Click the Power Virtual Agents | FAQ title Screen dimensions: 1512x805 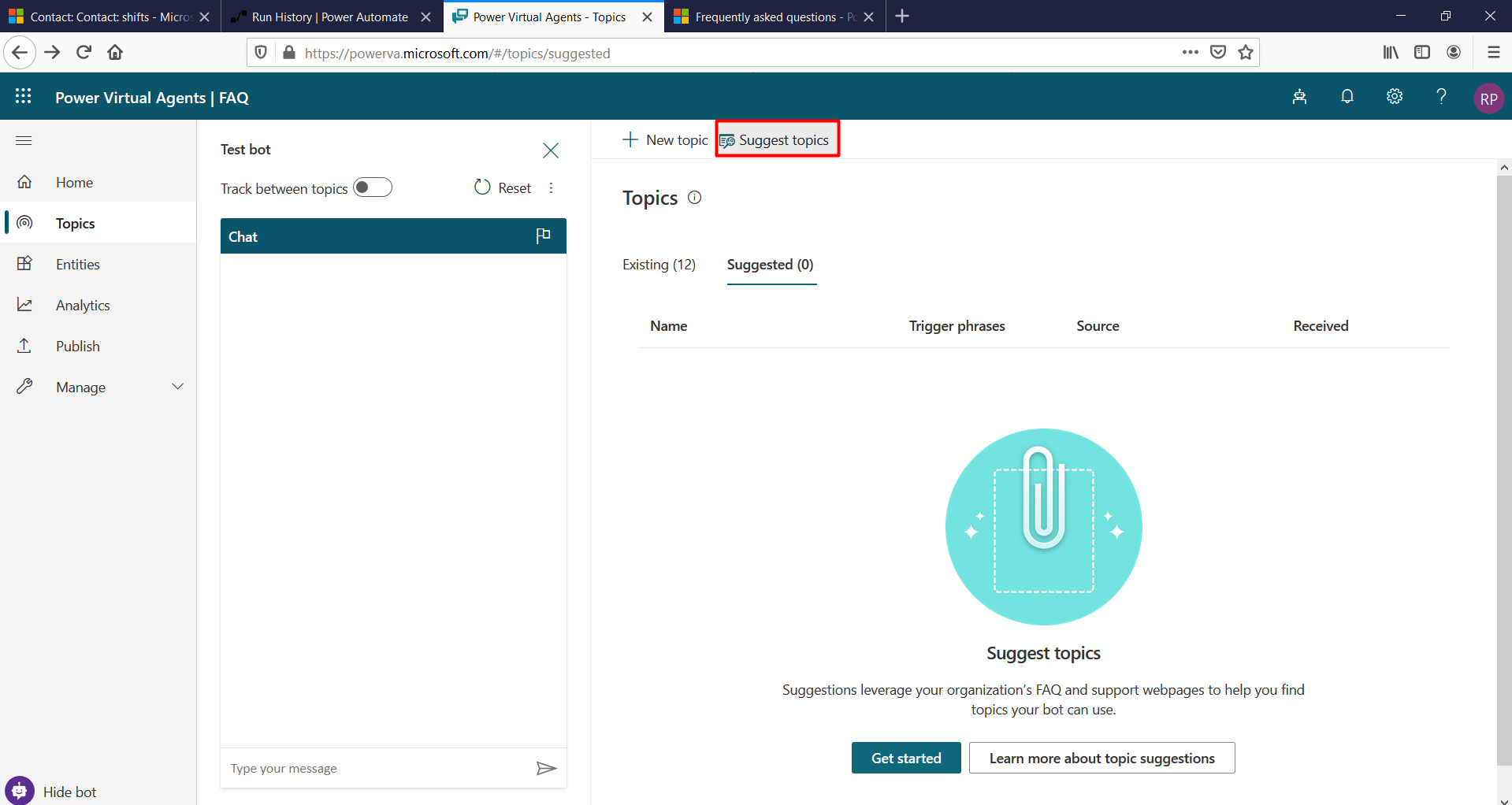click(152, 98)
